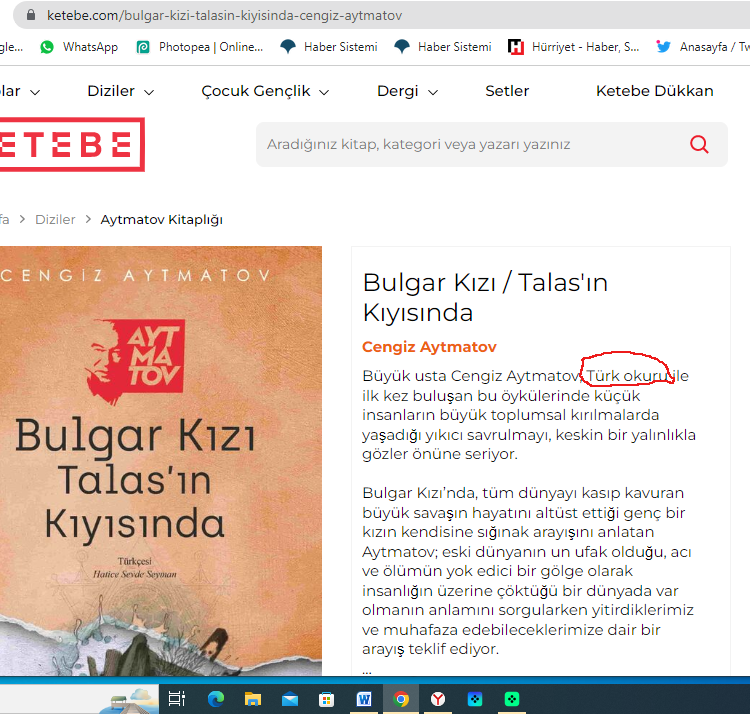Open Yandex Browser from taskbar
This screenshot has width=750, height=714.
(x=438, y=700)
